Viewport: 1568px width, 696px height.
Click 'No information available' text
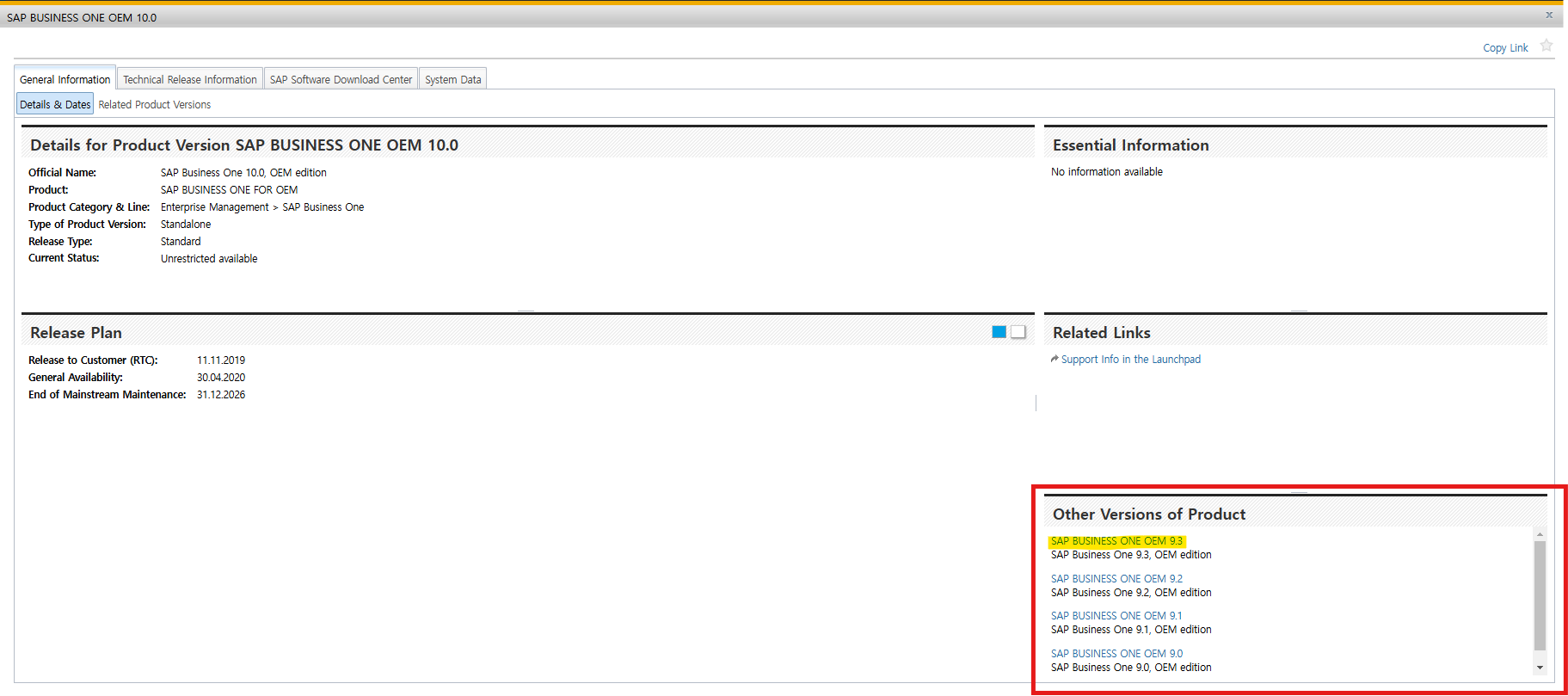1107,172
